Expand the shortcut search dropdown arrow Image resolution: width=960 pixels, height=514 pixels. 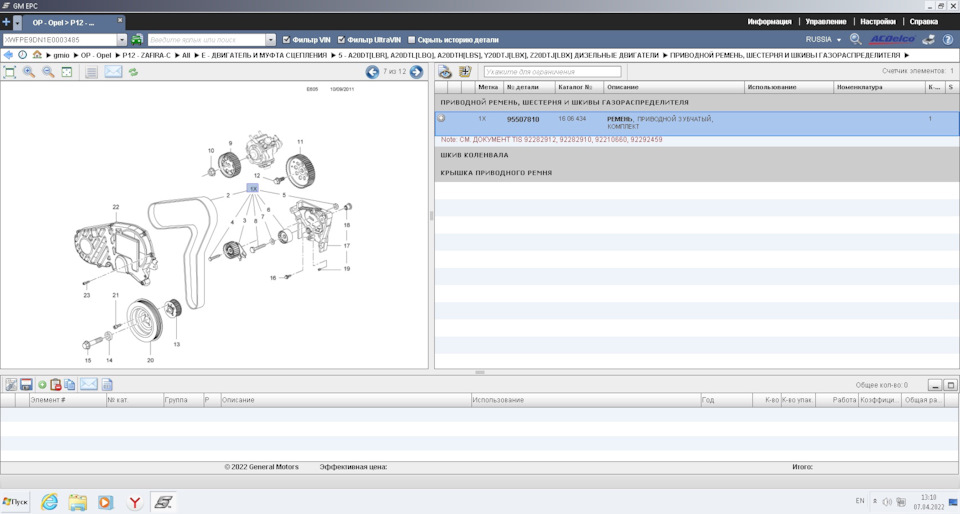(270, 40)
